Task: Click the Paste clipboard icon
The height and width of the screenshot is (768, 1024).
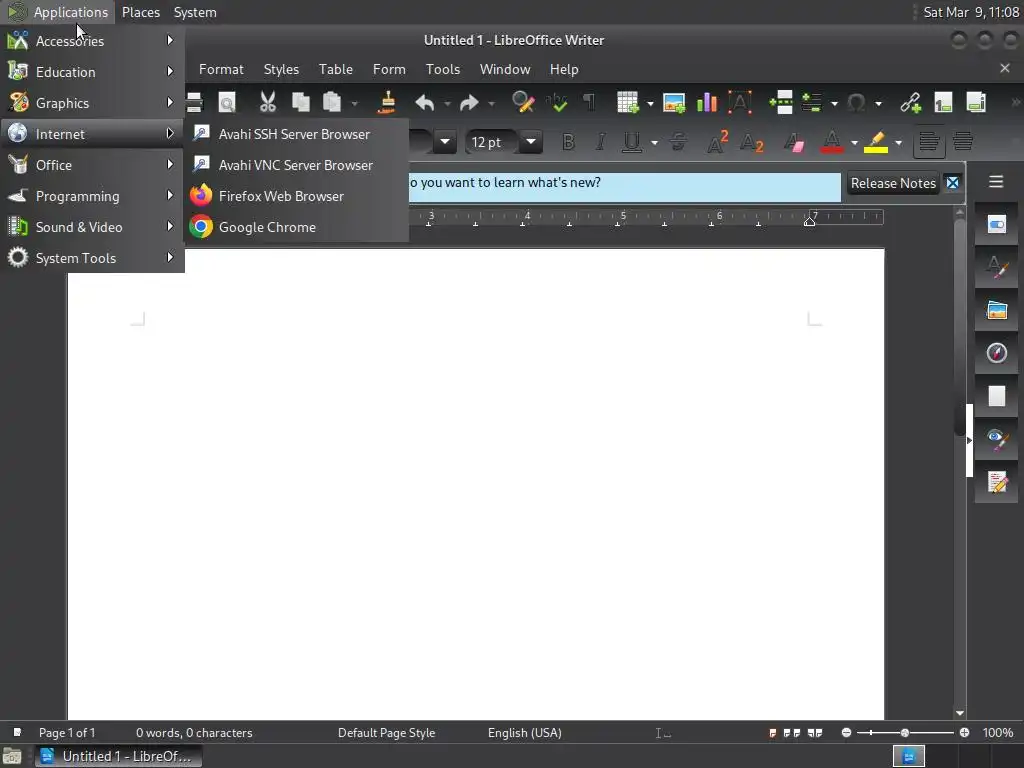Action: pyautogui.click(x=332, y=103)
